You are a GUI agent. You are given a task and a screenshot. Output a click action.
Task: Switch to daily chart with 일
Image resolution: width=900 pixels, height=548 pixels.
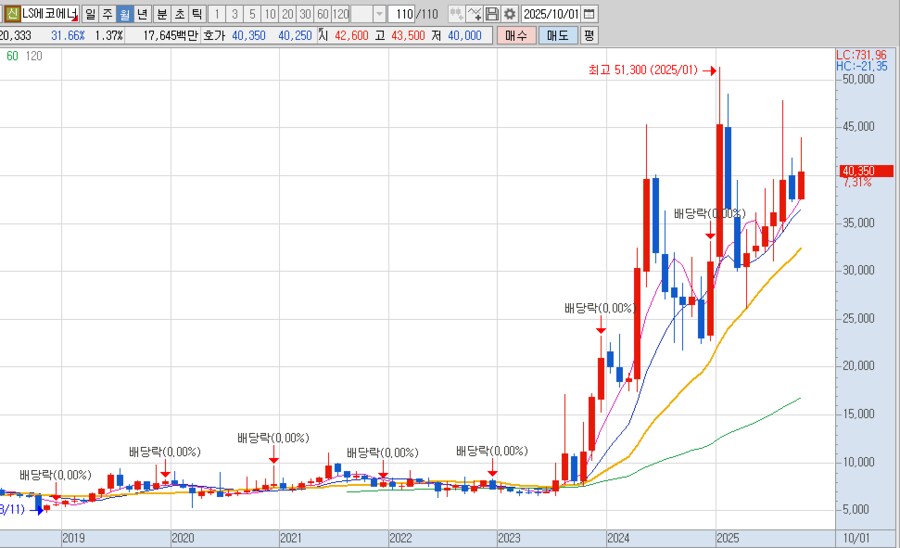pos(90,14)
